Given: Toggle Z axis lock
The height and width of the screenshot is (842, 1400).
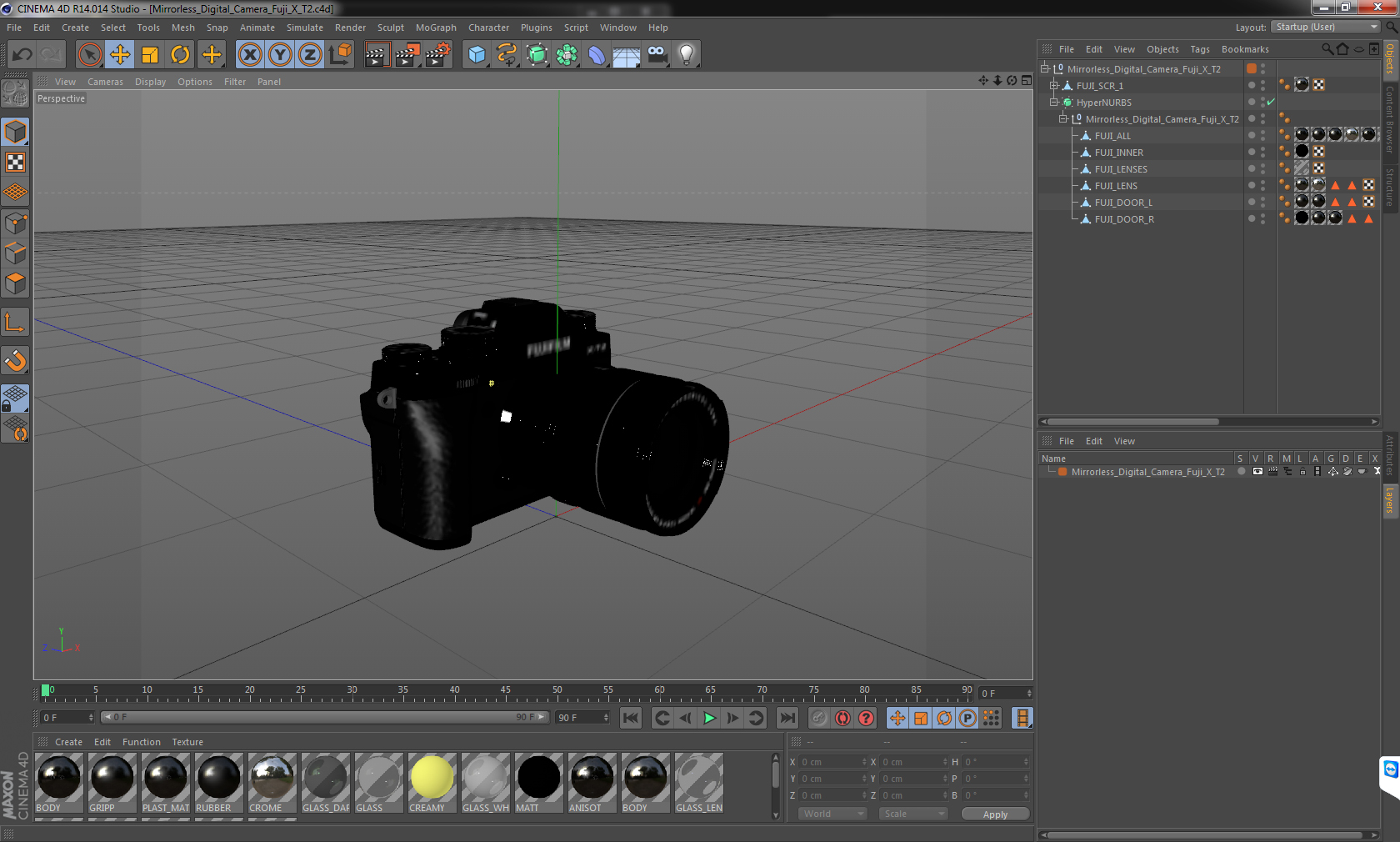Looking at the screenshot, I should coord(310,55).
